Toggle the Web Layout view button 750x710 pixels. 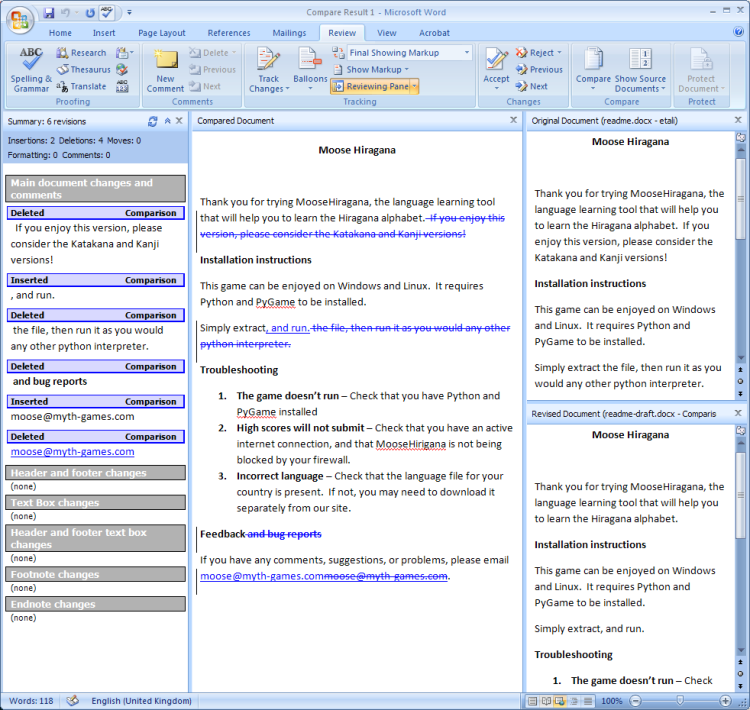(560, 701)
